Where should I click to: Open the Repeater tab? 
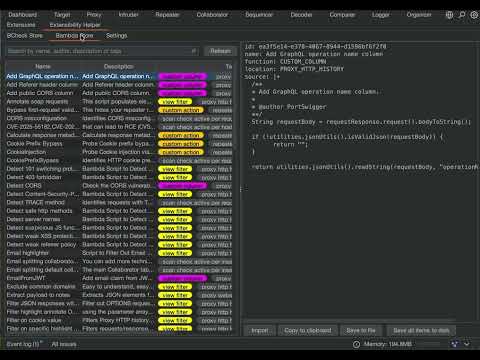pos(167,15)
